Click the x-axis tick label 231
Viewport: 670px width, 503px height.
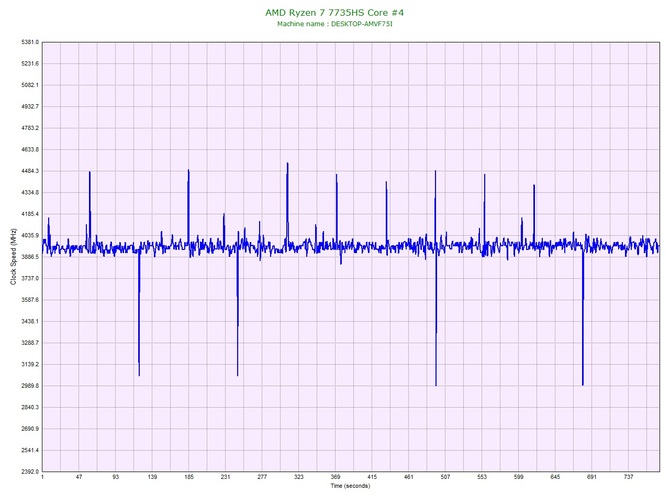pyautogui.click(x=226, y=477)
